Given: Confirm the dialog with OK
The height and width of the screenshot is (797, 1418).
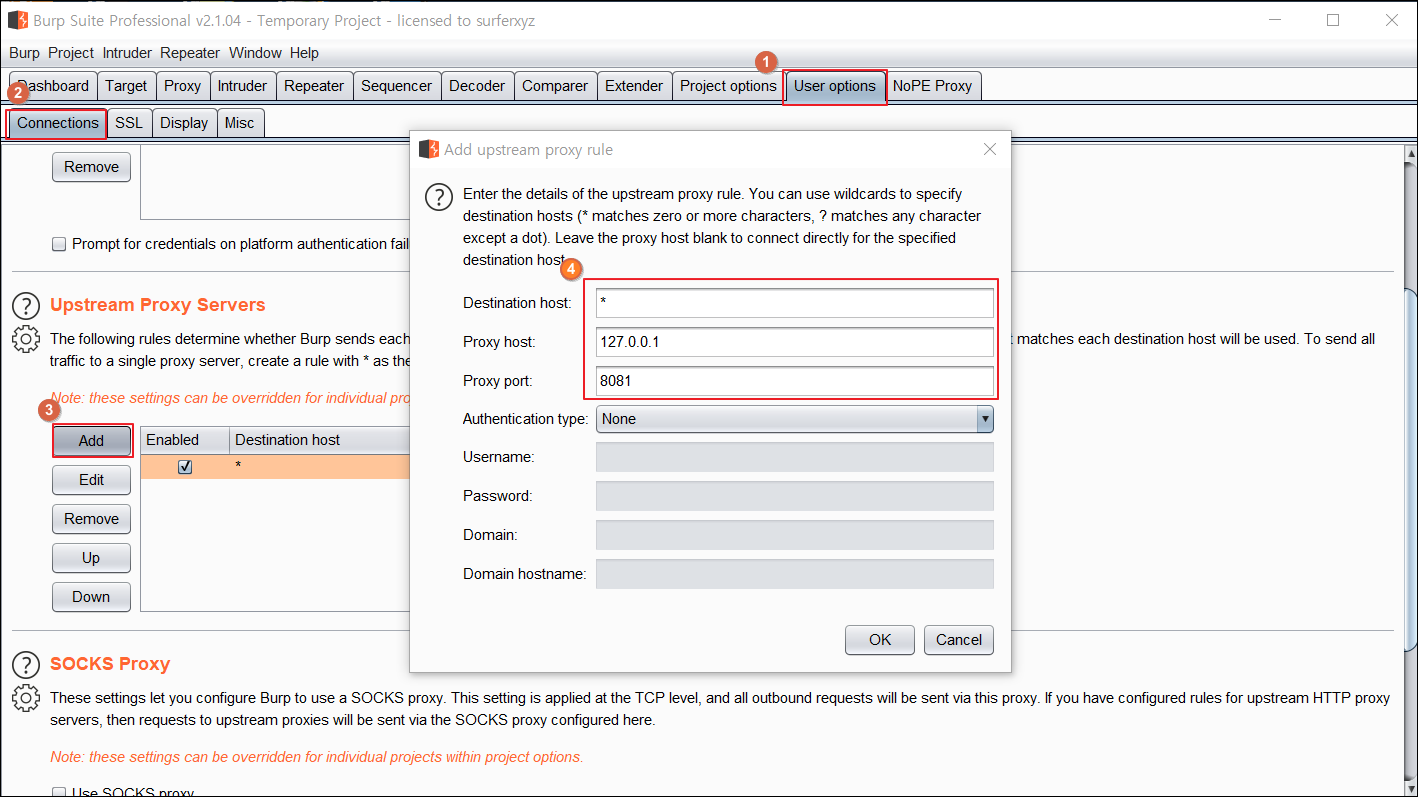Looking at the screenshot, I should point(880,640).
